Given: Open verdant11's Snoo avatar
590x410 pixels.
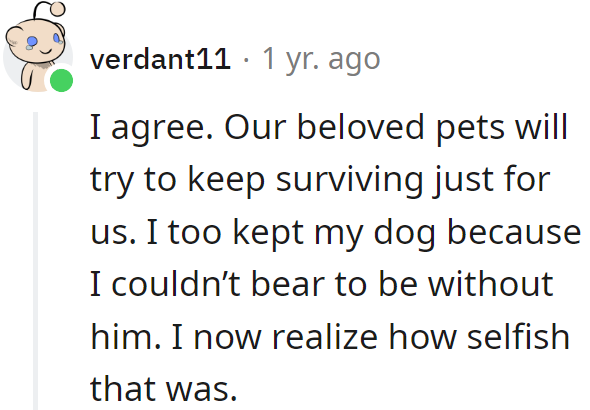Looking at the screenshot, I should click(38, 47).
